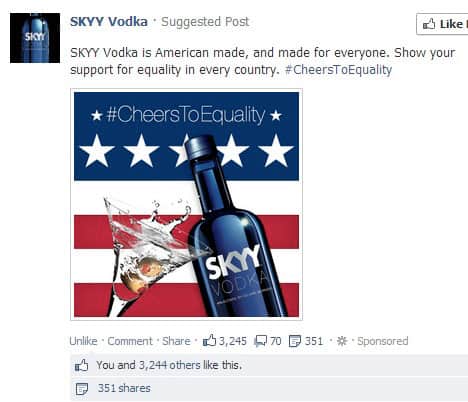Click the Sponsored label
Screen dimensions: 468x402
click(x=383, y=341)
